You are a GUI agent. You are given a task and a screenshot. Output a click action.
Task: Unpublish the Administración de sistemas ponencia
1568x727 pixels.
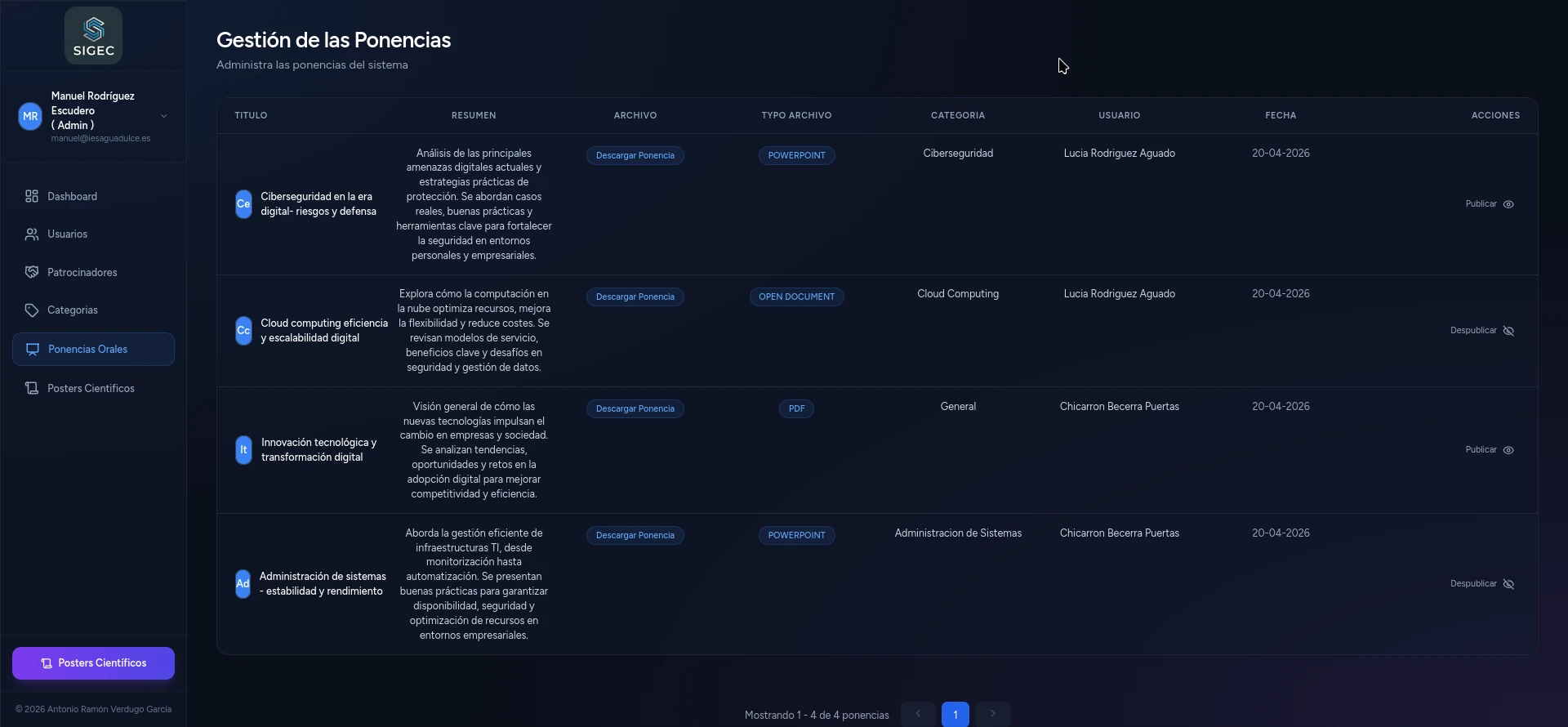click(1508, 584)
